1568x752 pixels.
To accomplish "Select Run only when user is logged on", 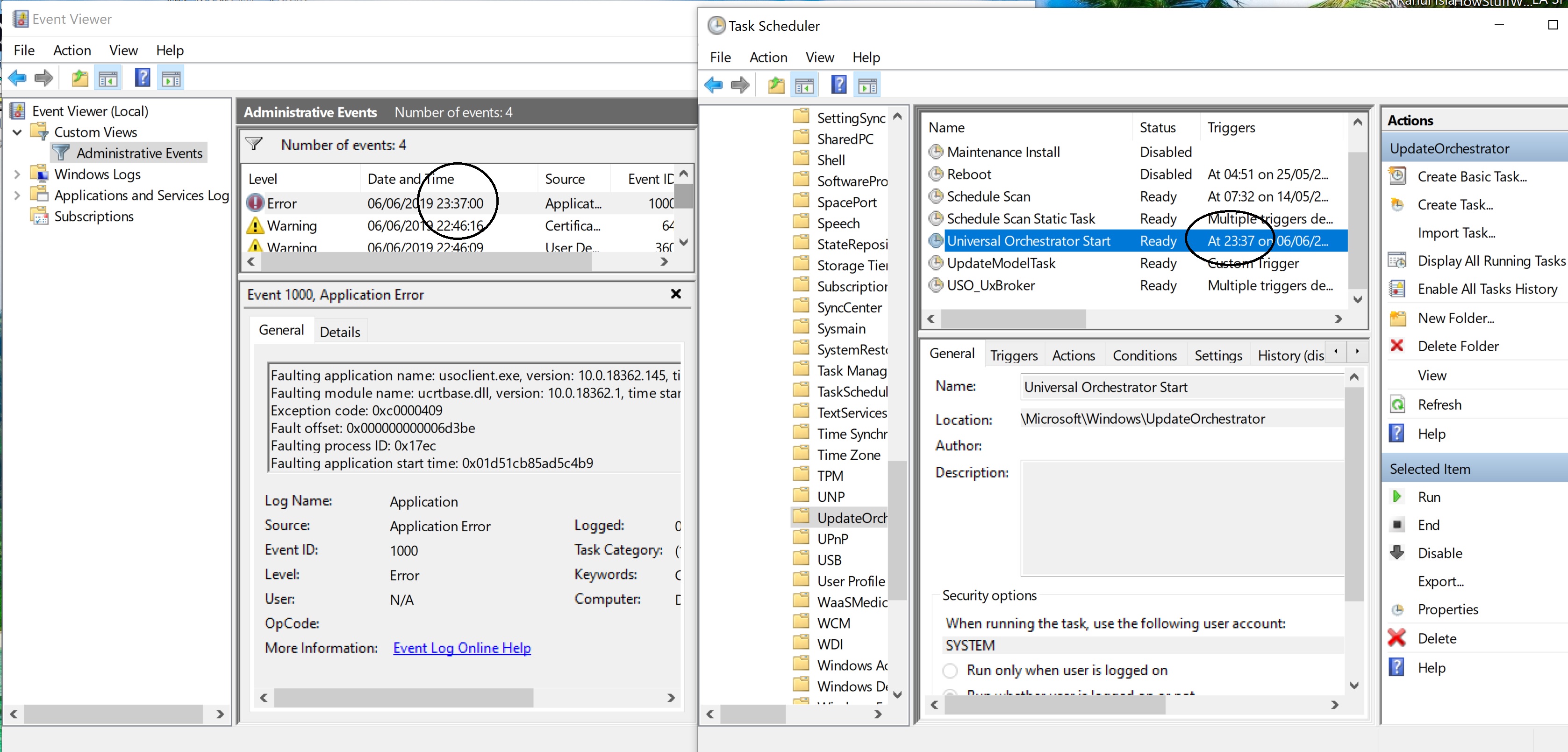I will (x=950, y=671).
